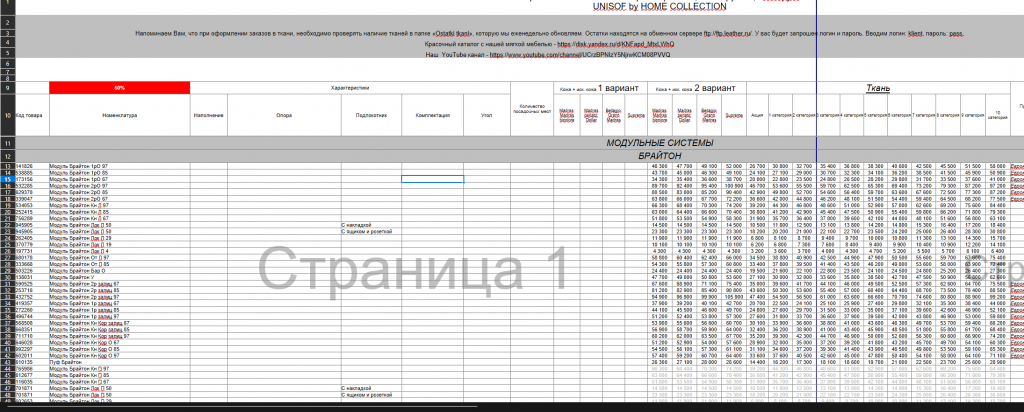The image size is (1024, 412).
Task: Select the БРАЙТОН section heading
Action: pos(660,156)
